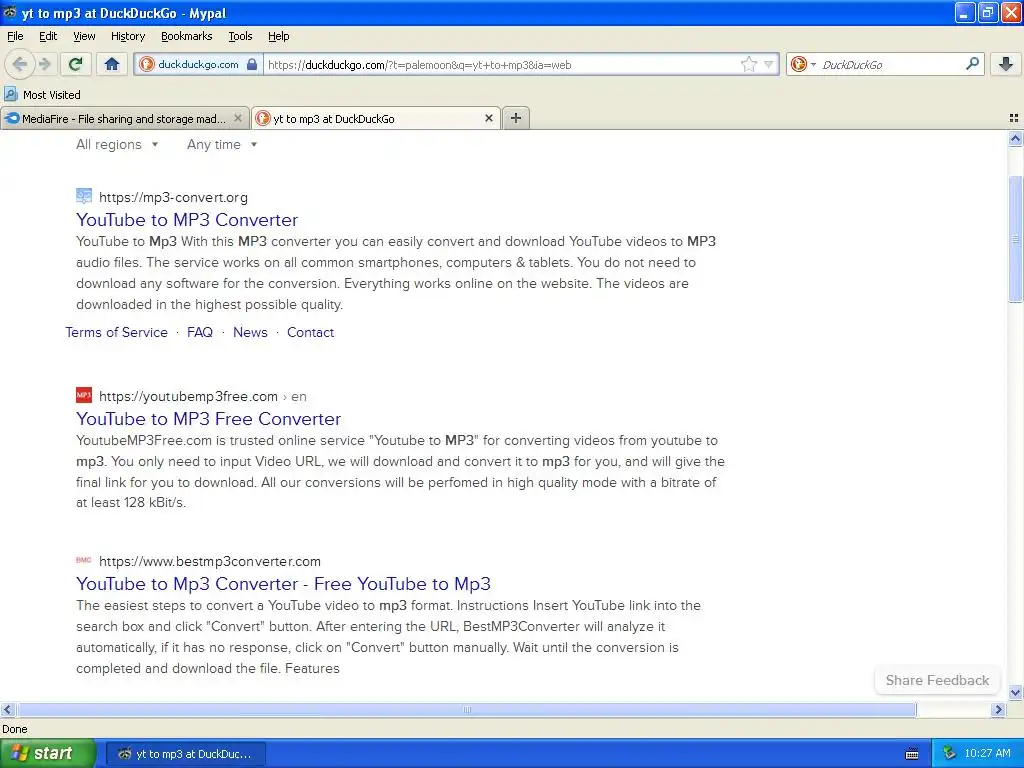The width and height of the screenshot is (1024, 768).
Task: Show all tabs grid icon
Action: [1014, 118]
